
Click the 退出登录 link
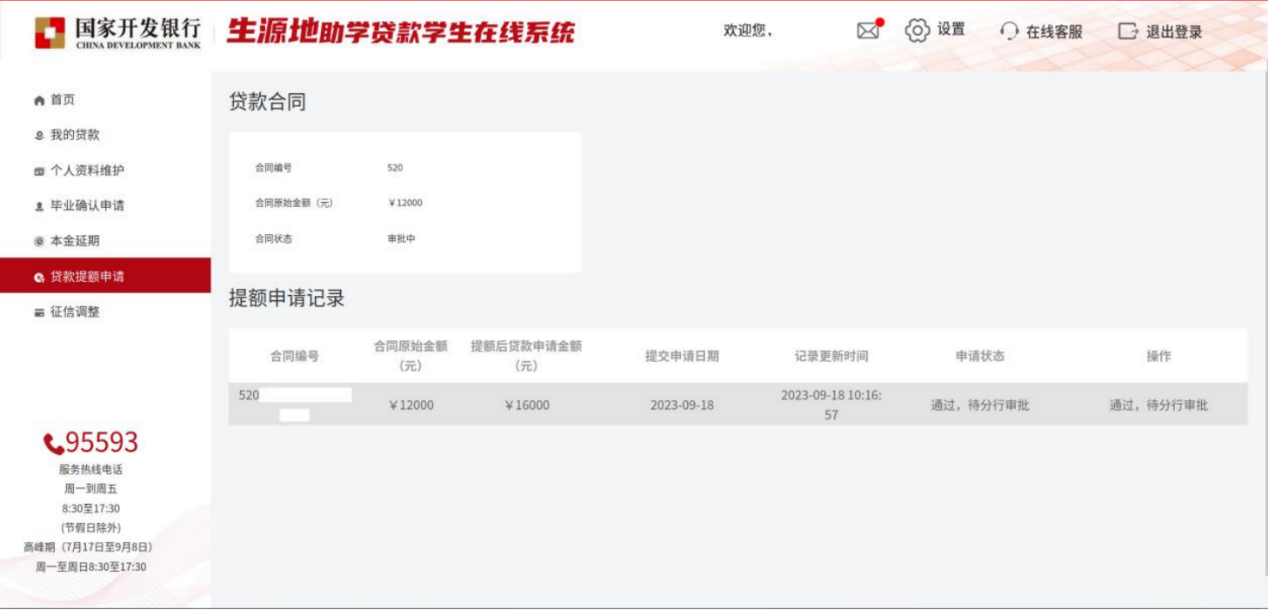pyautogui.click(x=1174, y=32)
